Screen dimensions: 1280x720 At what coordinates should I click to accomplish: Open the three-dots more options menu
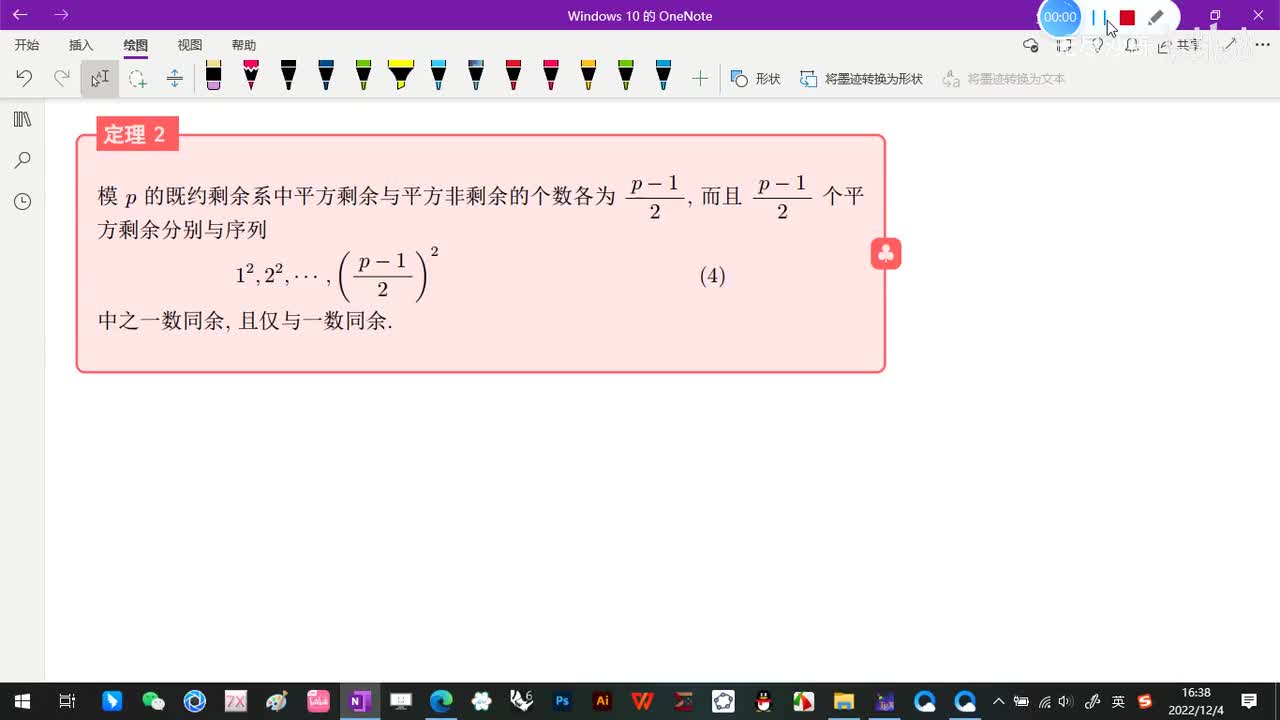point(1262,45)
